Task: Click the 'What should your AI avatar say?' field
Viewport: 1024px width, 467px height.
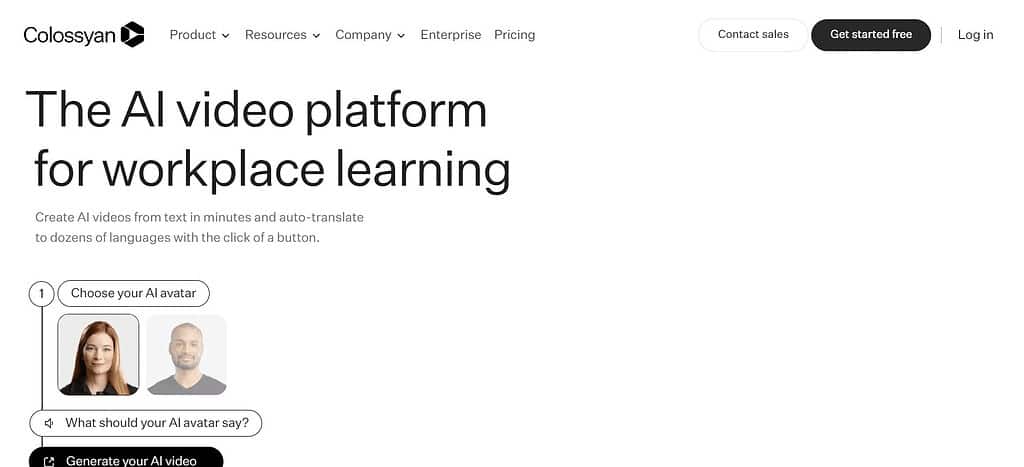Action: (x=146, y=423)
